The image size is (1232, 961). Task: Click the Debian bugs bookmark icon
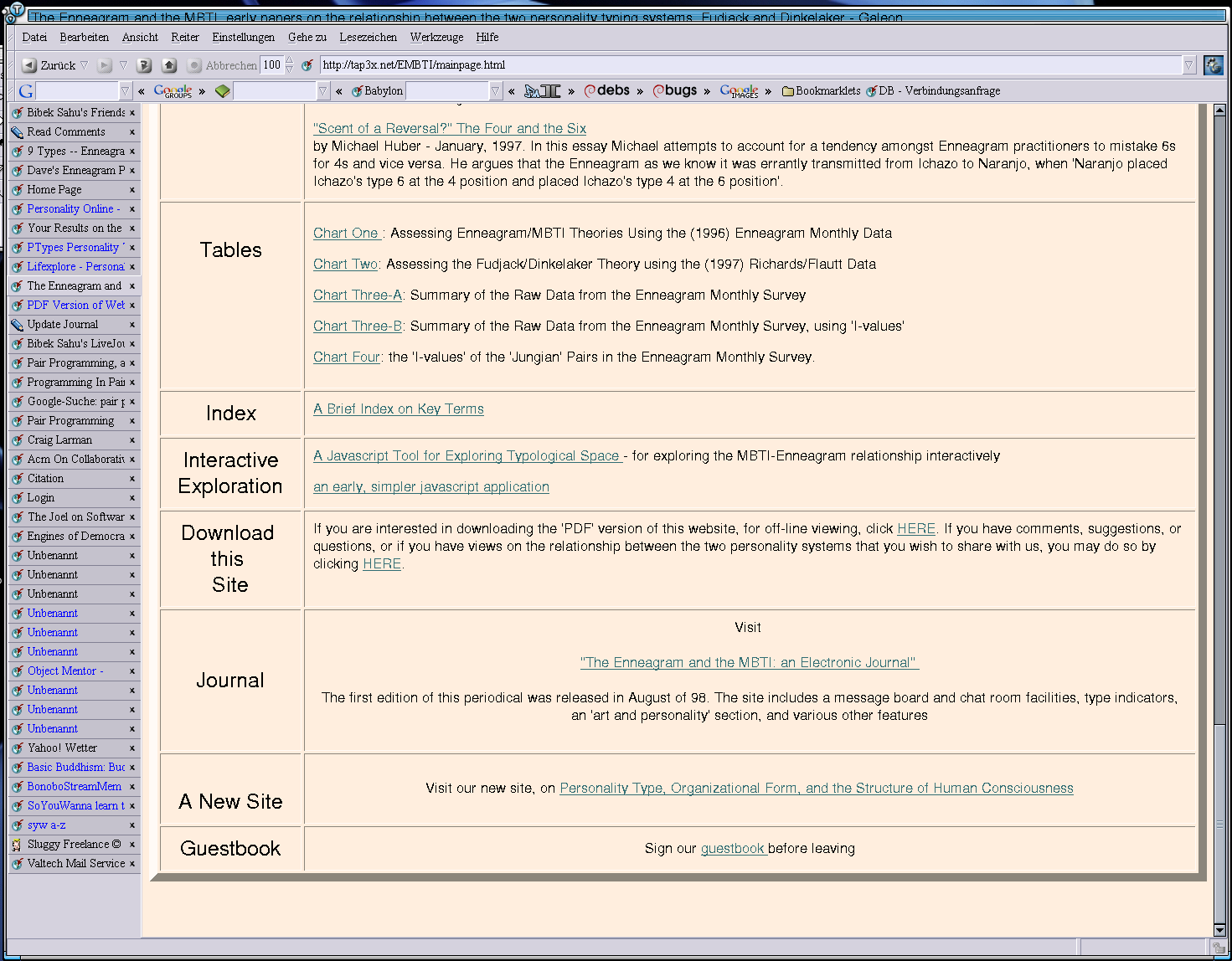coord(675,90)
